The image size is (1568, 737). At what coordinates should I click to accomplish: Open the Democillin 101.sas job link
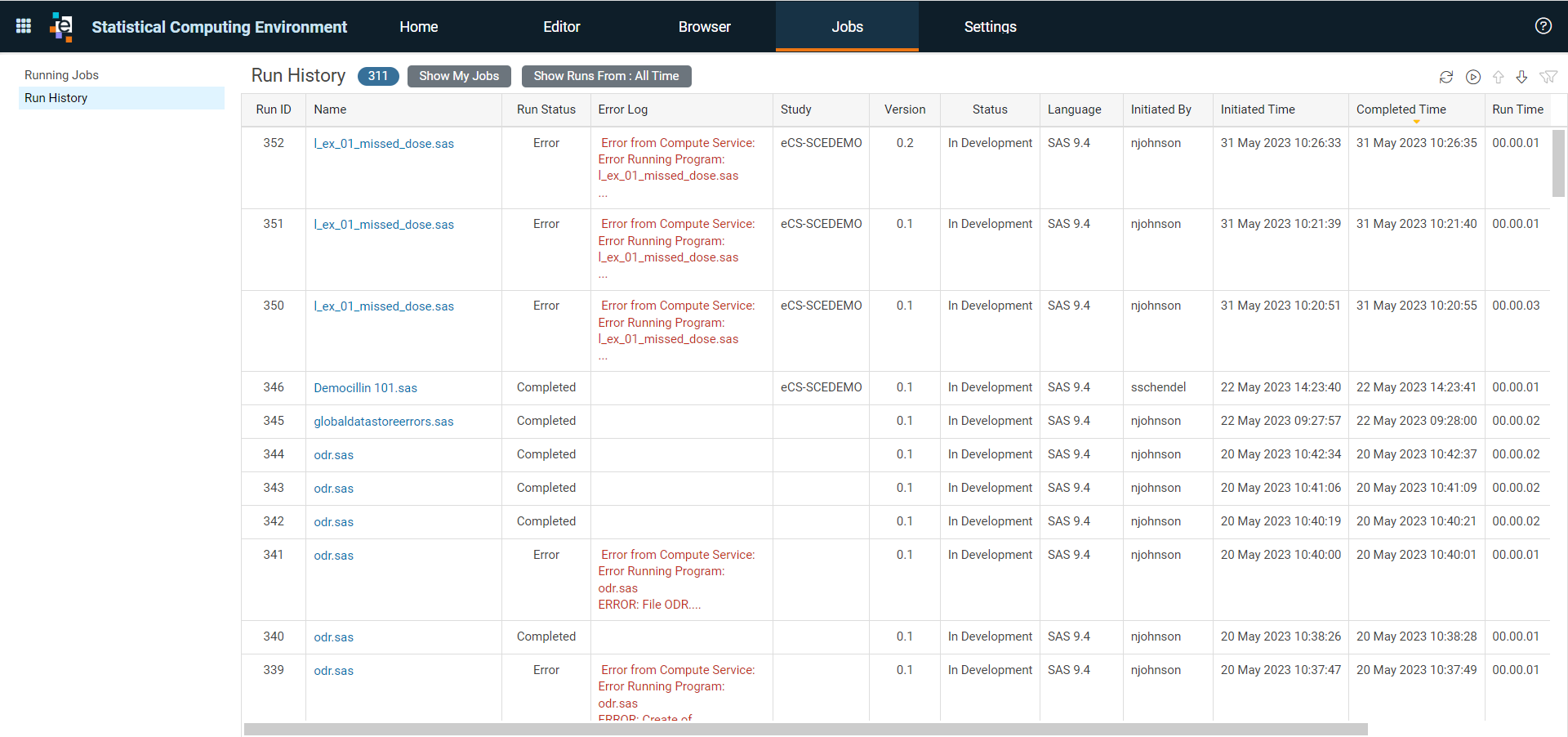(365, 388)
